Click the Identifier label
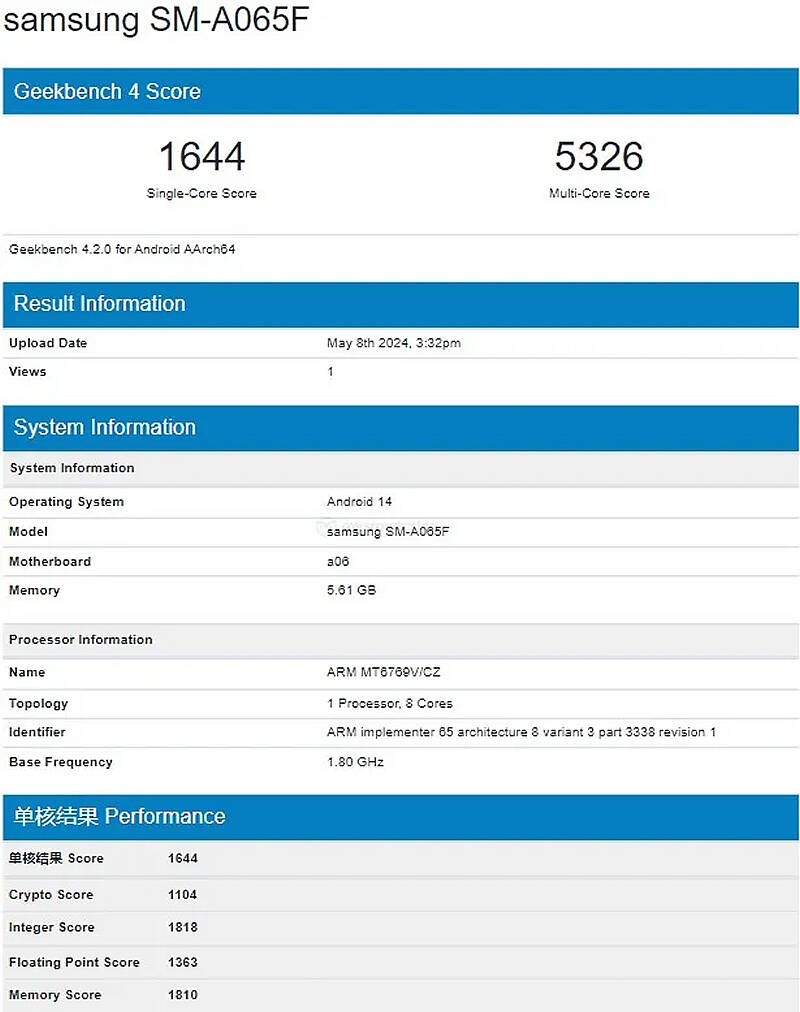The height and width of the screenshot is (1012, 800). point(37,732)
